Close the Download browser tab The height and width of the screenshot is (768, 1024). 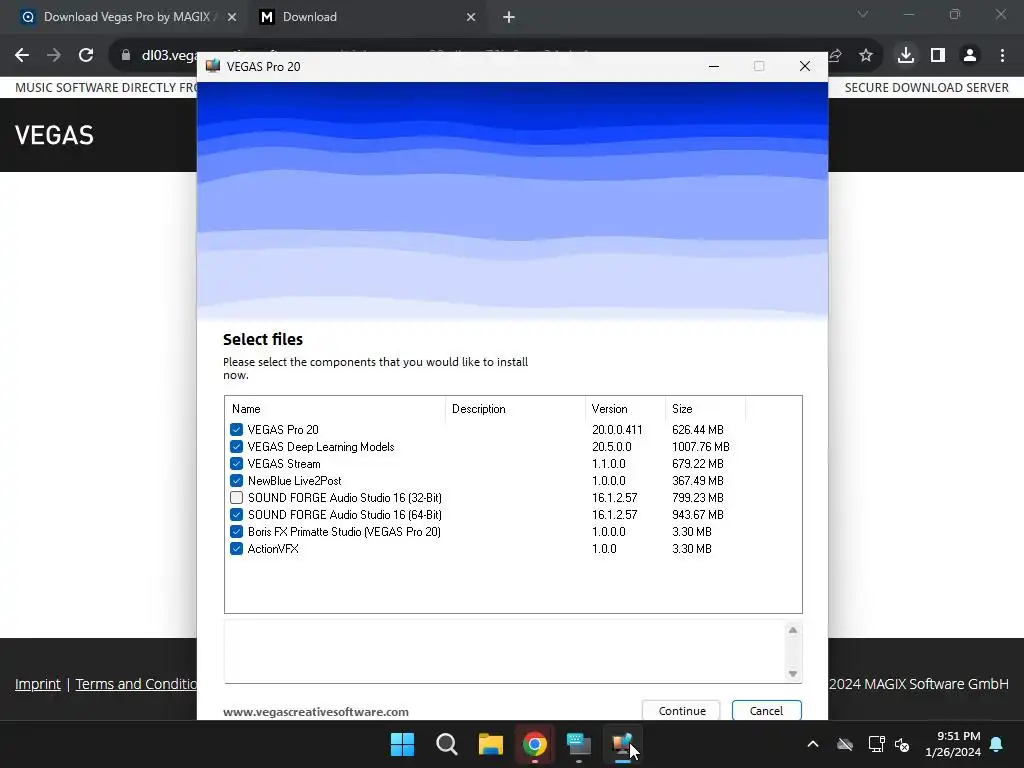click(471, 18)
